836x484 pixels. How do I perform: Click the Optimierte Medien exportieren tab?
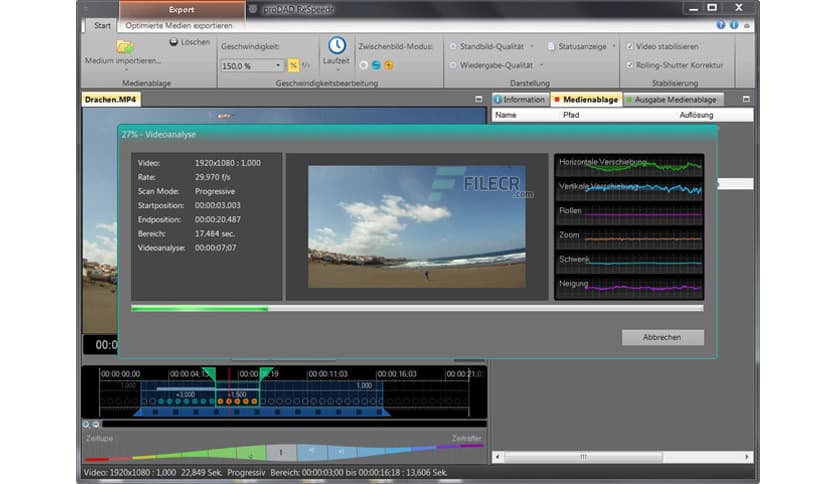pos(180,25)
